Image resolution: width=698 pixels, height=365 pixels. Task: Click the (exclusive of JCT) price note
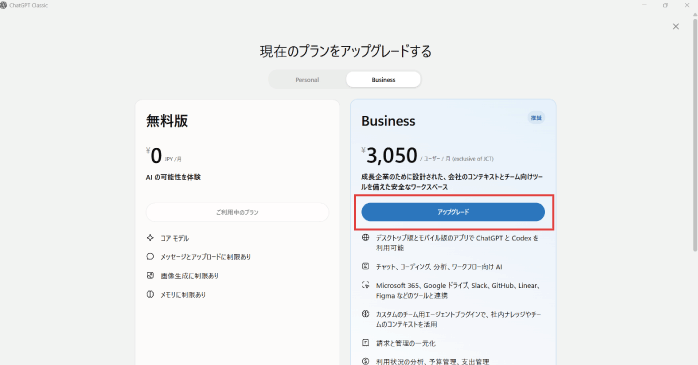[473, 159]
